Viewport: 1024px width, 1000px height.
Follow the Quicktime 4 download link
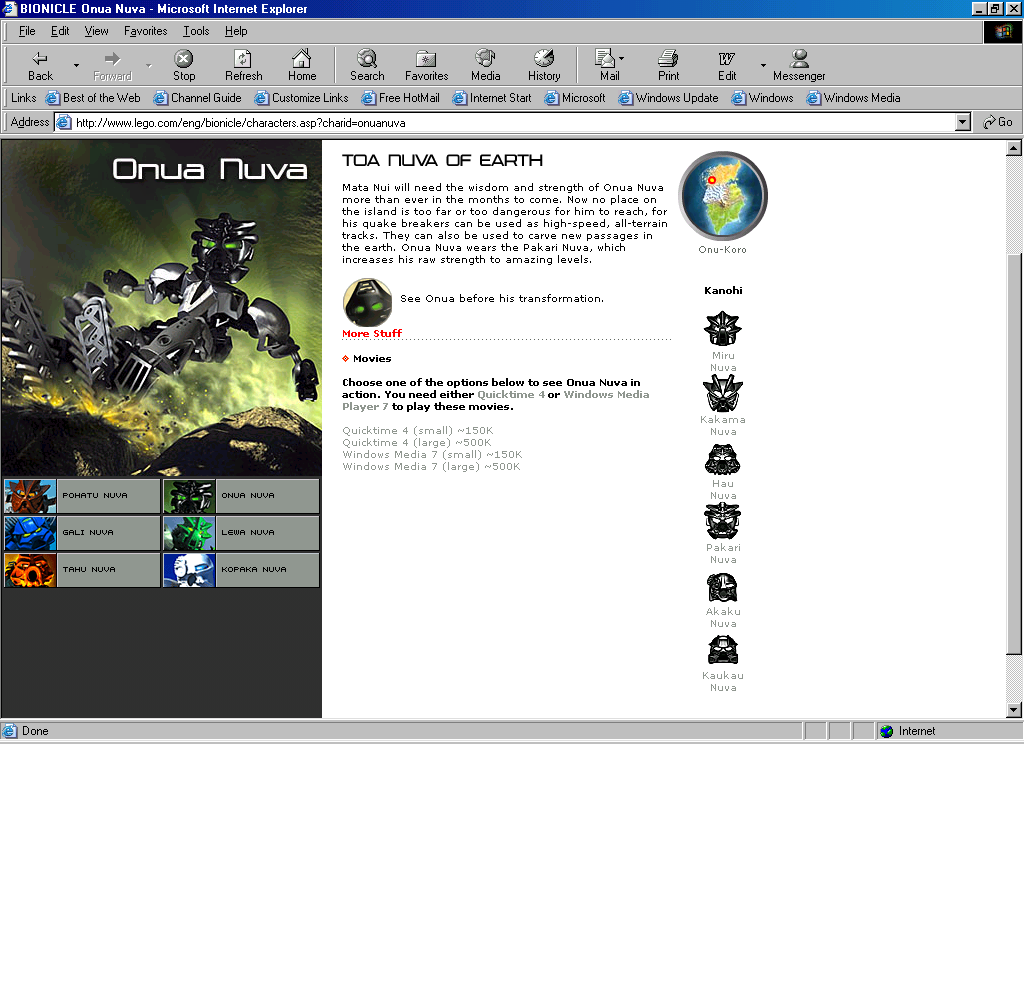pyautogui.click(x=511, y=395)
